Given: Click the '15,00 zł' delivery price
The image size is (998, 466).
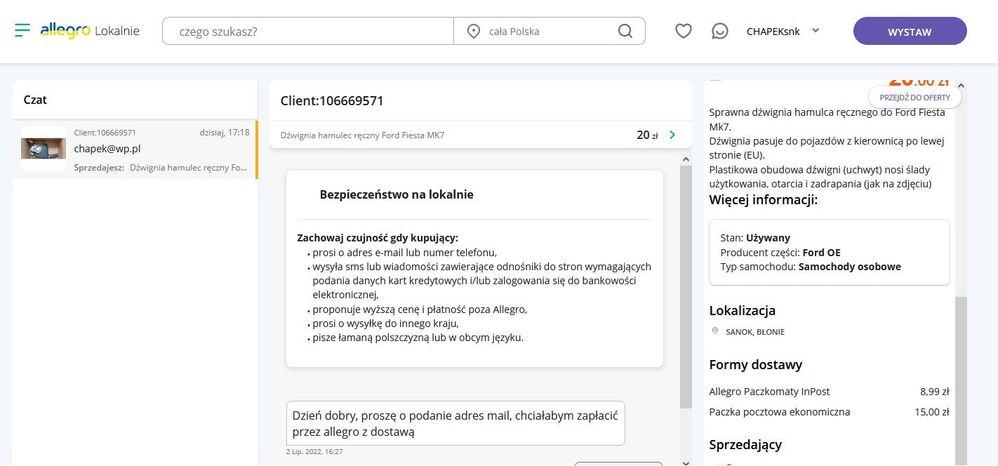Looking at the screenshot, I should pyautogui.click(x=932, y=412).
